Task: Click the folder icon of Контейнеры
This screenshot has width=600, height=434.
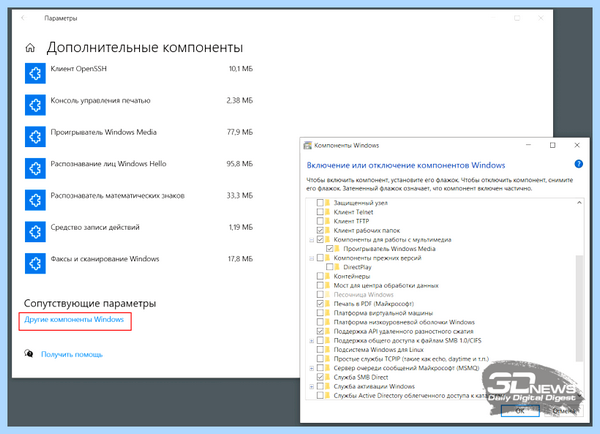Action: pyautogui.click(x=328, y=276)
